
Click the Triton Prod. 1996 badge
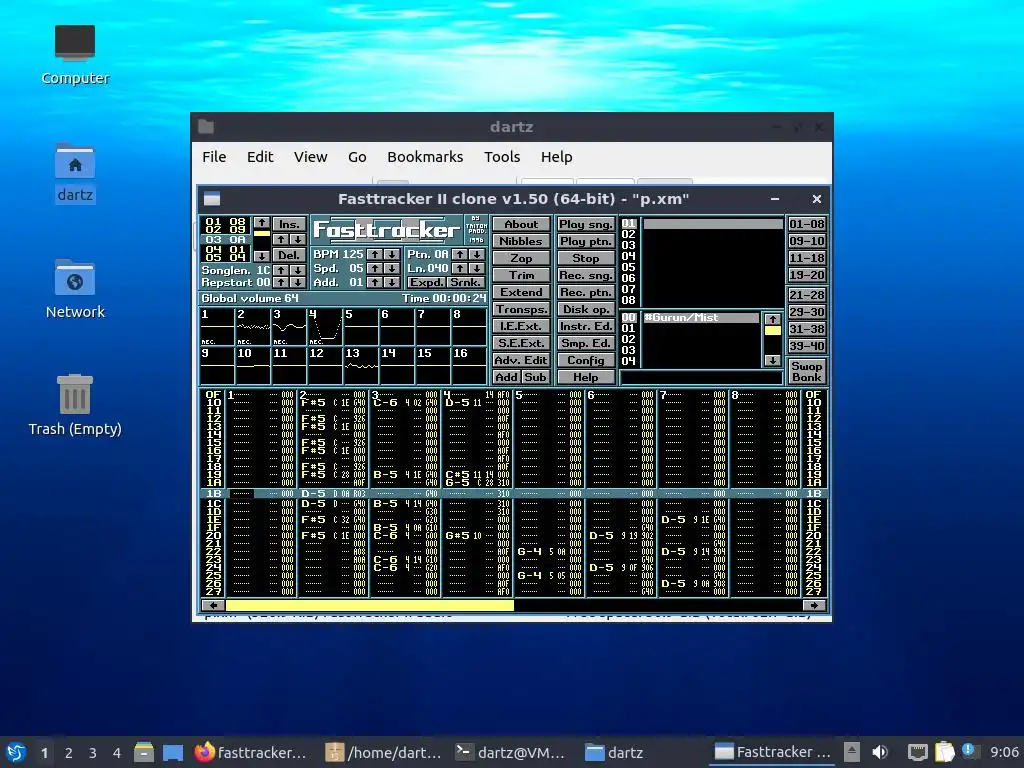click(476, 230)
